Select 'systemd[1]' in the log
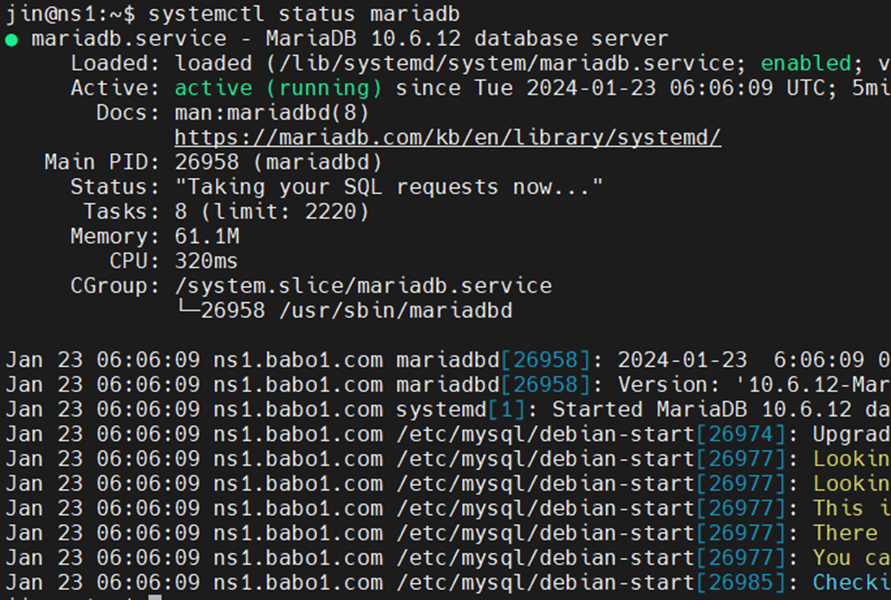 click(461, 410)
